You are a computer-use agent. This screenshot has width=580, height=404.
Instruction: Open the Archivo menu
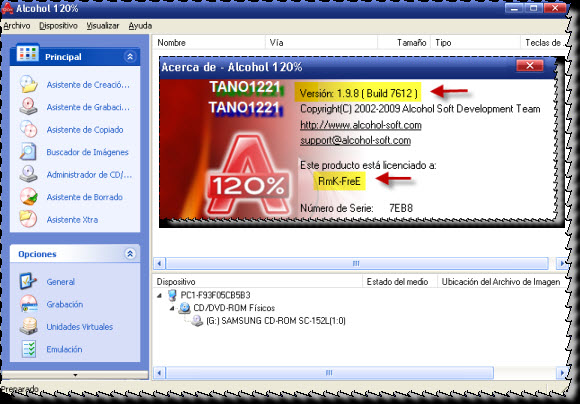17,26
